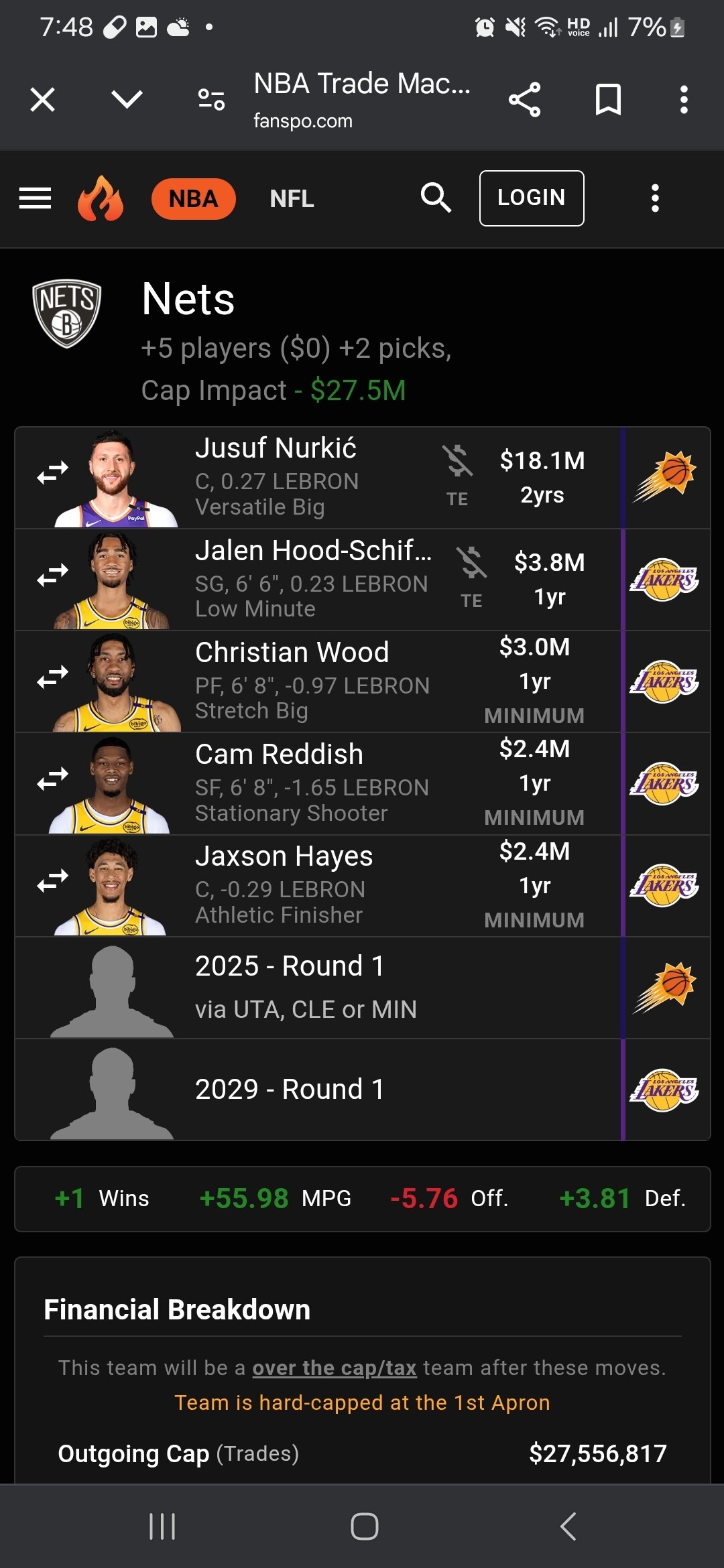The image size is (724, 1568).
Task: Switch to the NBA tab
Action: (193, 199)
